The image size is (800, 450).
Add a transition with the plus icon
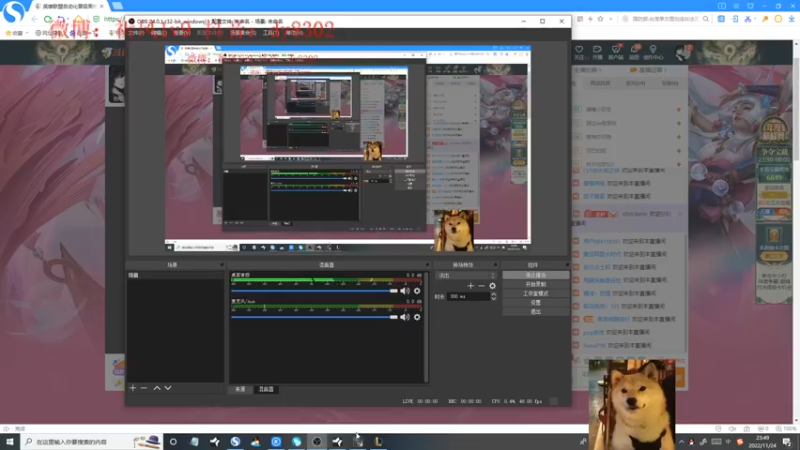pyautogui.click(x=470, y=286)
